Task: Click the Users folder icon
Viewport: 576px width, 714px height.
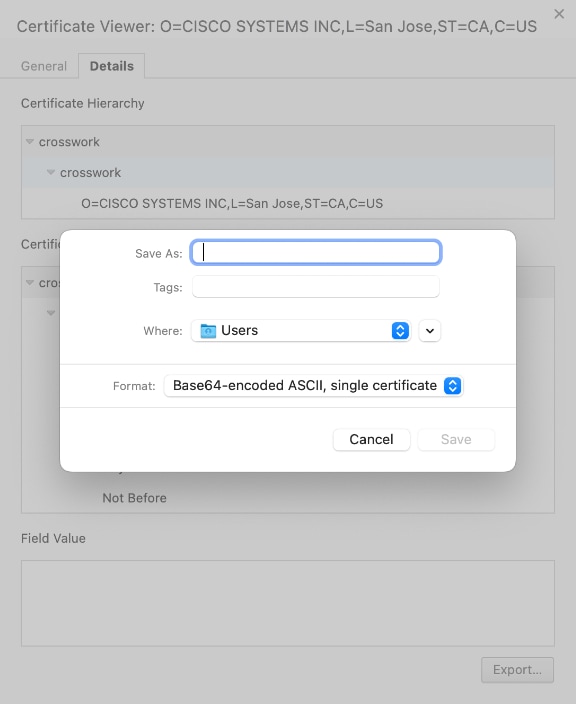Action: point(208,331)
